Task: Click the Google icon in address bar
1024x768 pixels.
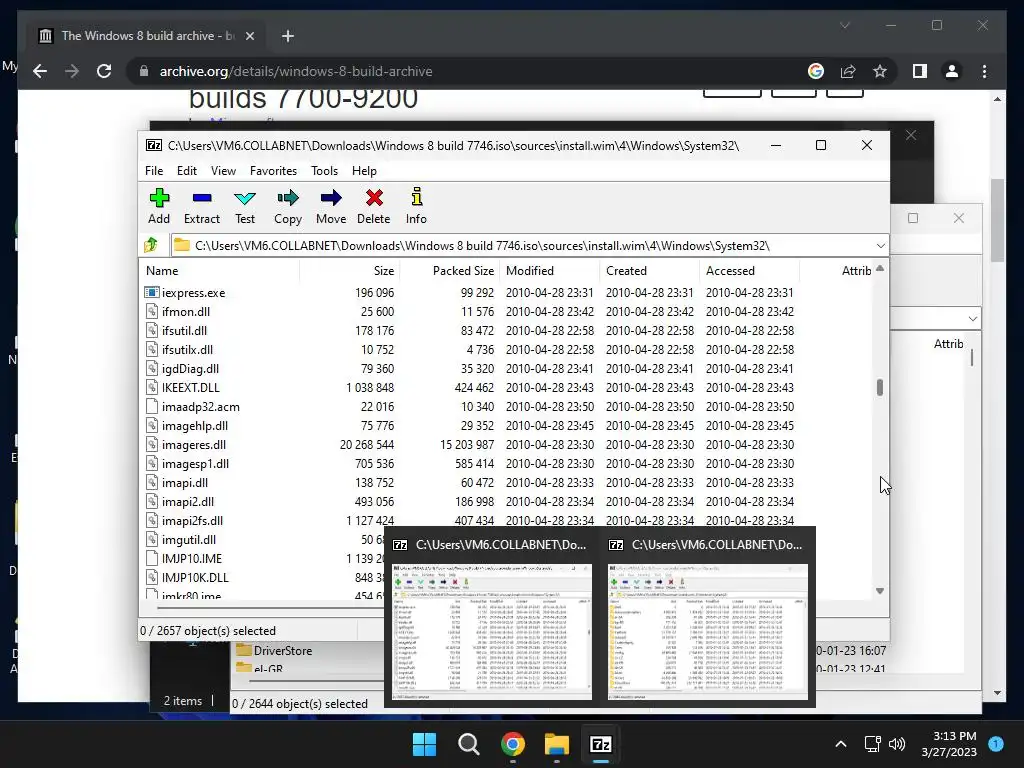Action: (816, 71)
